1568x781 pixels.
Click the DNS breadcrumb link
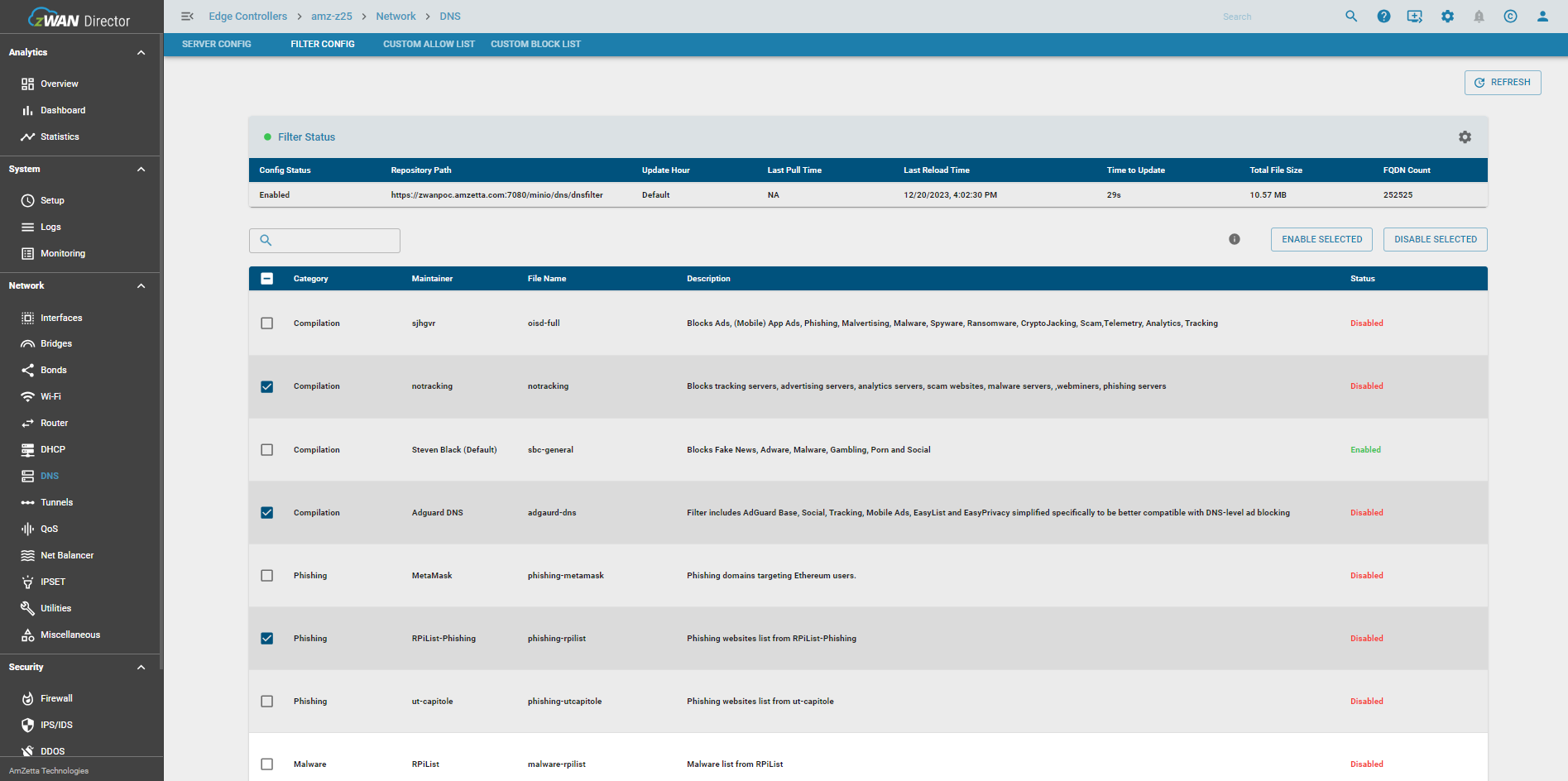[x=450, y=17]
